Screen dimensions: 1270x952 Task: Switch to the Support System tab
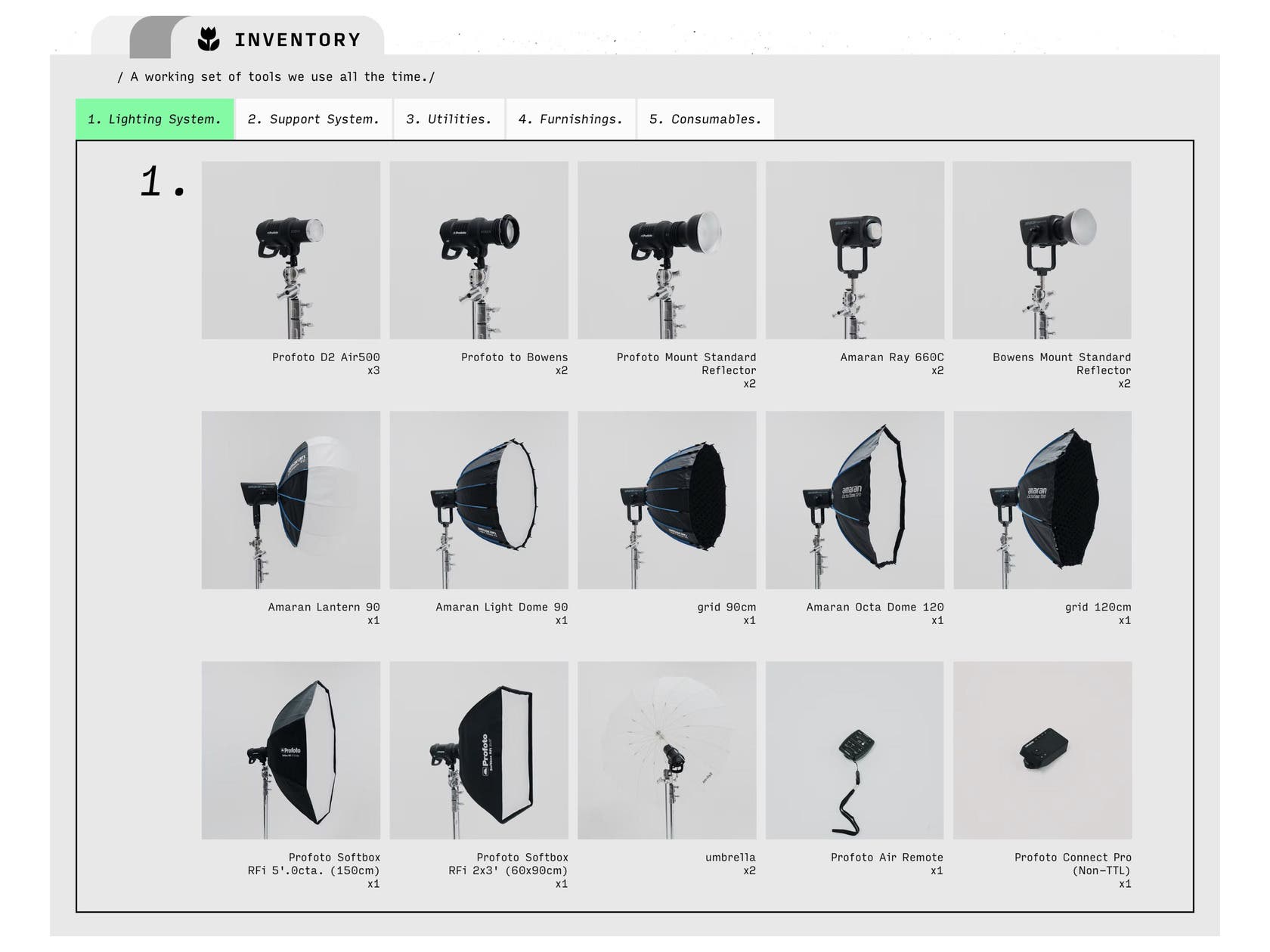[313, 119]
